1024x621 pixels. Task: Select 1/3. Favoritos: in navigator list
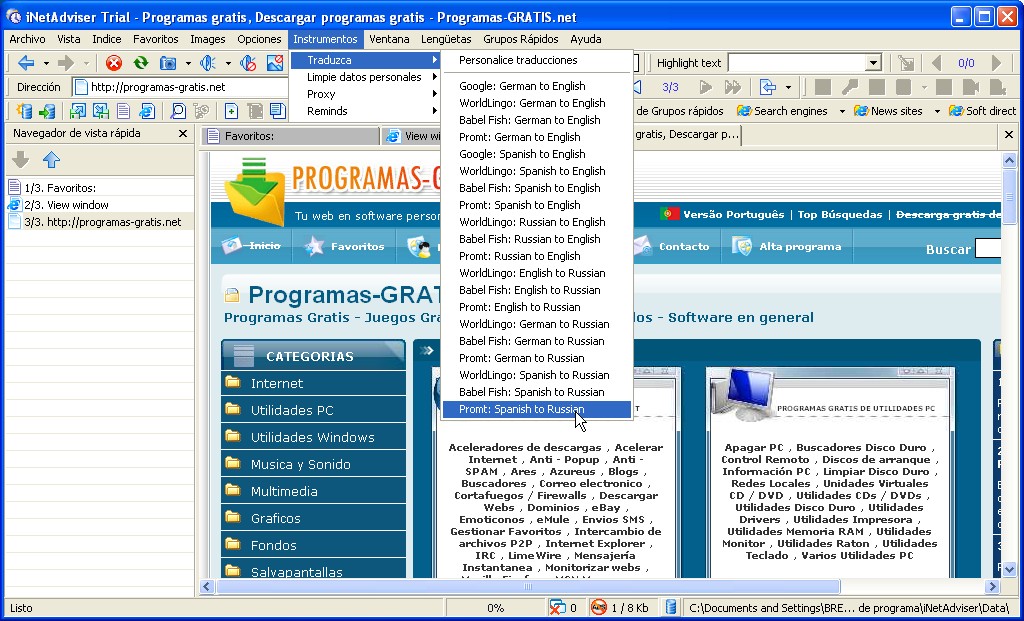pos(100,188)
